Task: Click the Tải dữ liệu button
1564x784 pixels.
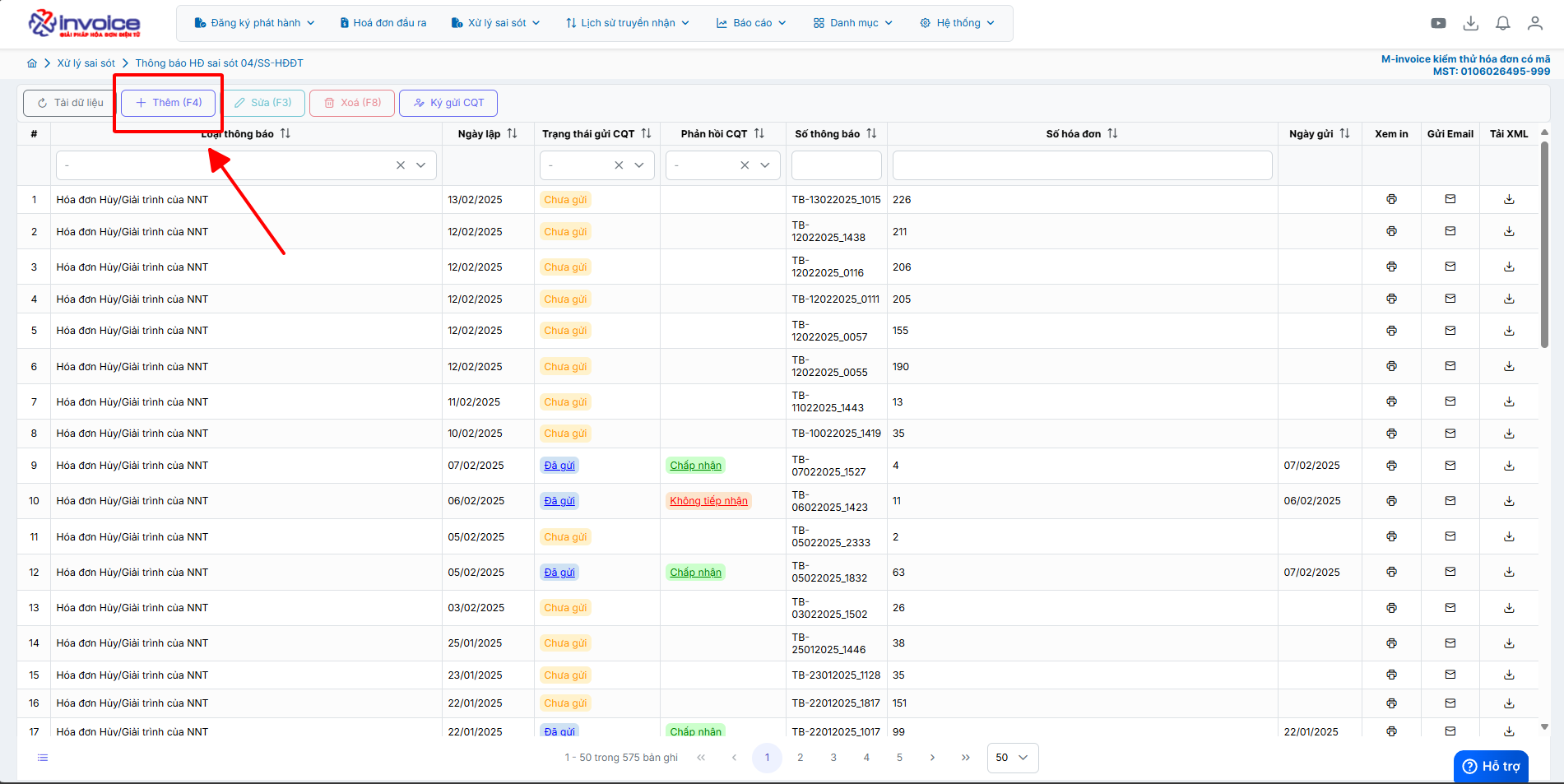Action: click(x=70, y=103)
